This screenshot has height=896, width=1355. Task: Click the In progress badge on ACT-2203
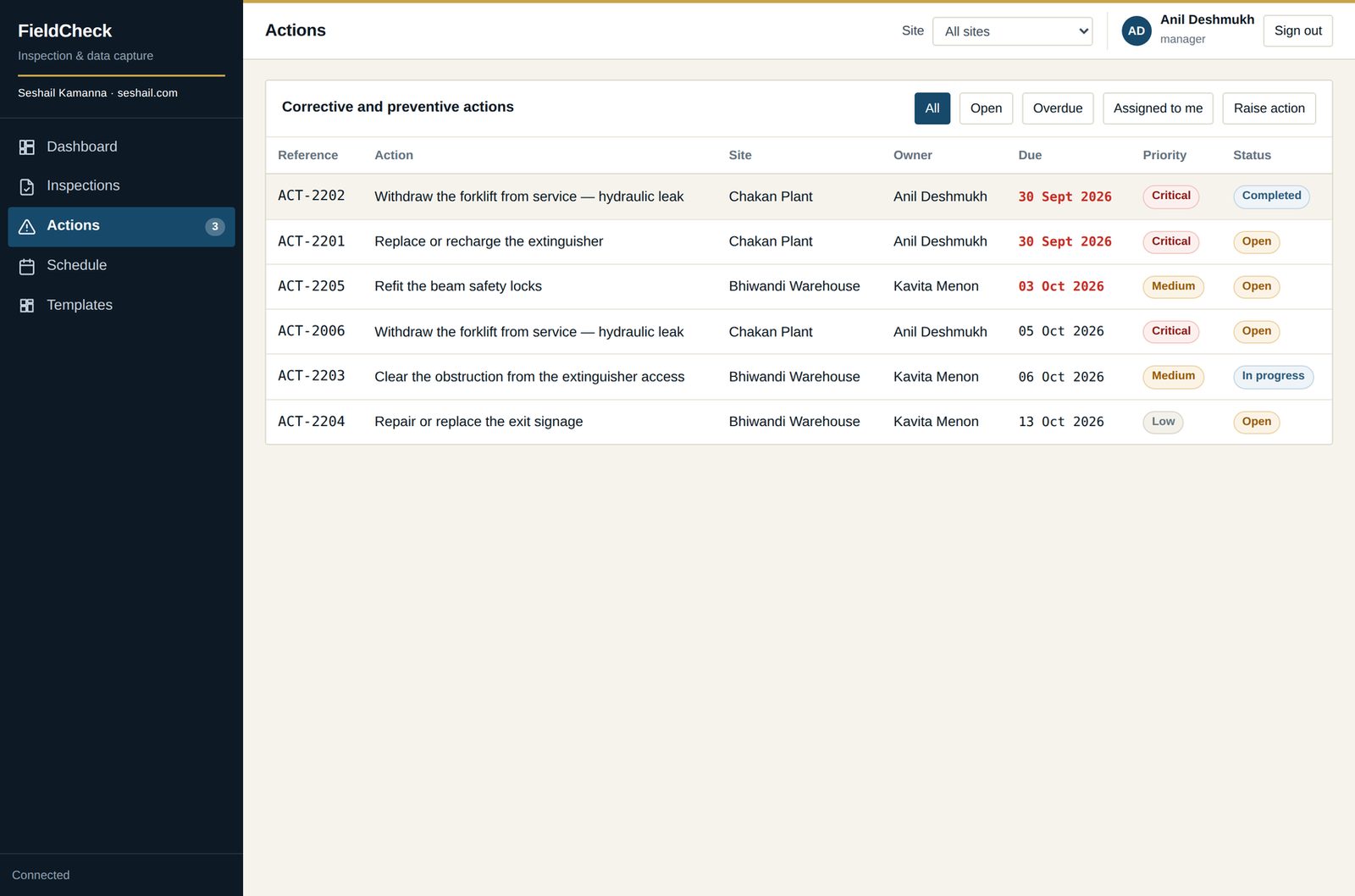tap(1273, 377)
